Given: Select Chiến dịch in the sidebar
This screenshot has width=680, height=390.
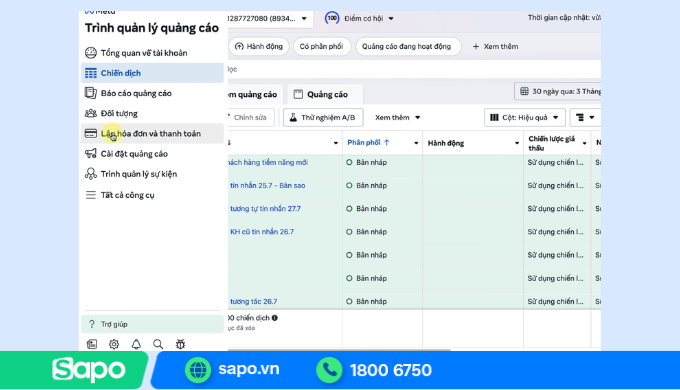Looking at the screenshot, I should 152,73.
